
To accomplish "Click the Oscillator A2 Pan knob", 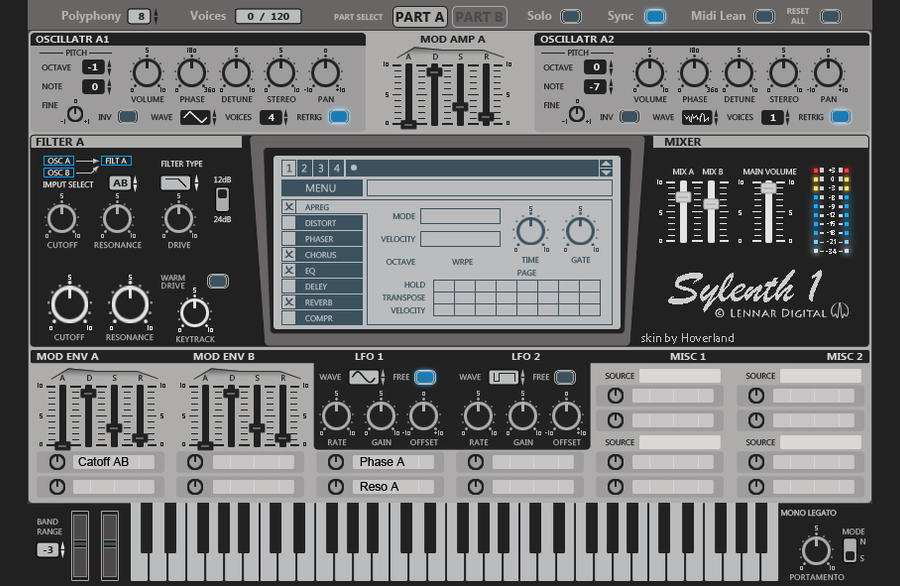I will (828, 73).
